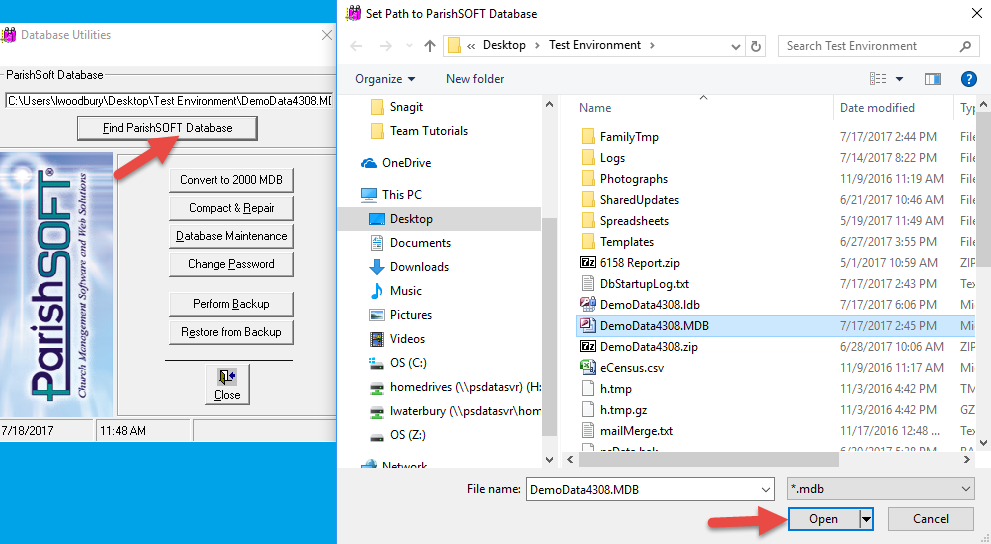This screenshot has height=544, width=991.
Task: Click the ParishSoft Database path field
Action: point(169,101)
